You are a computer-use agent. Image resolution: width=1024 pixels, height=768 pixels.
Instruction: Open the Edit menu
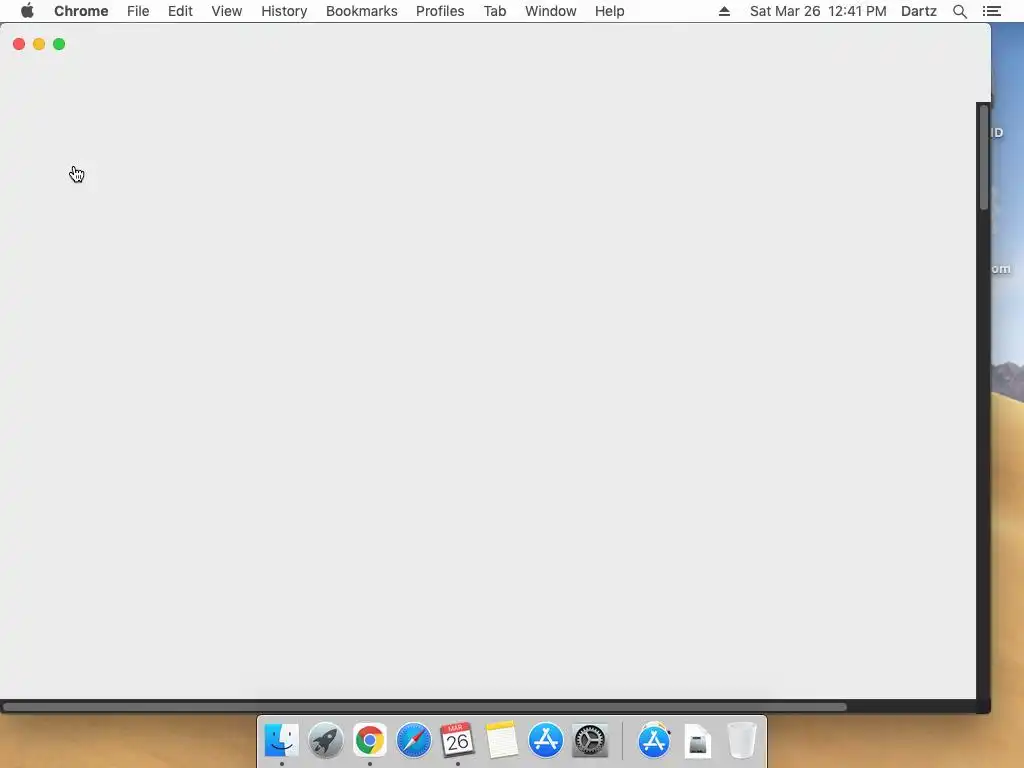(180, 11)
